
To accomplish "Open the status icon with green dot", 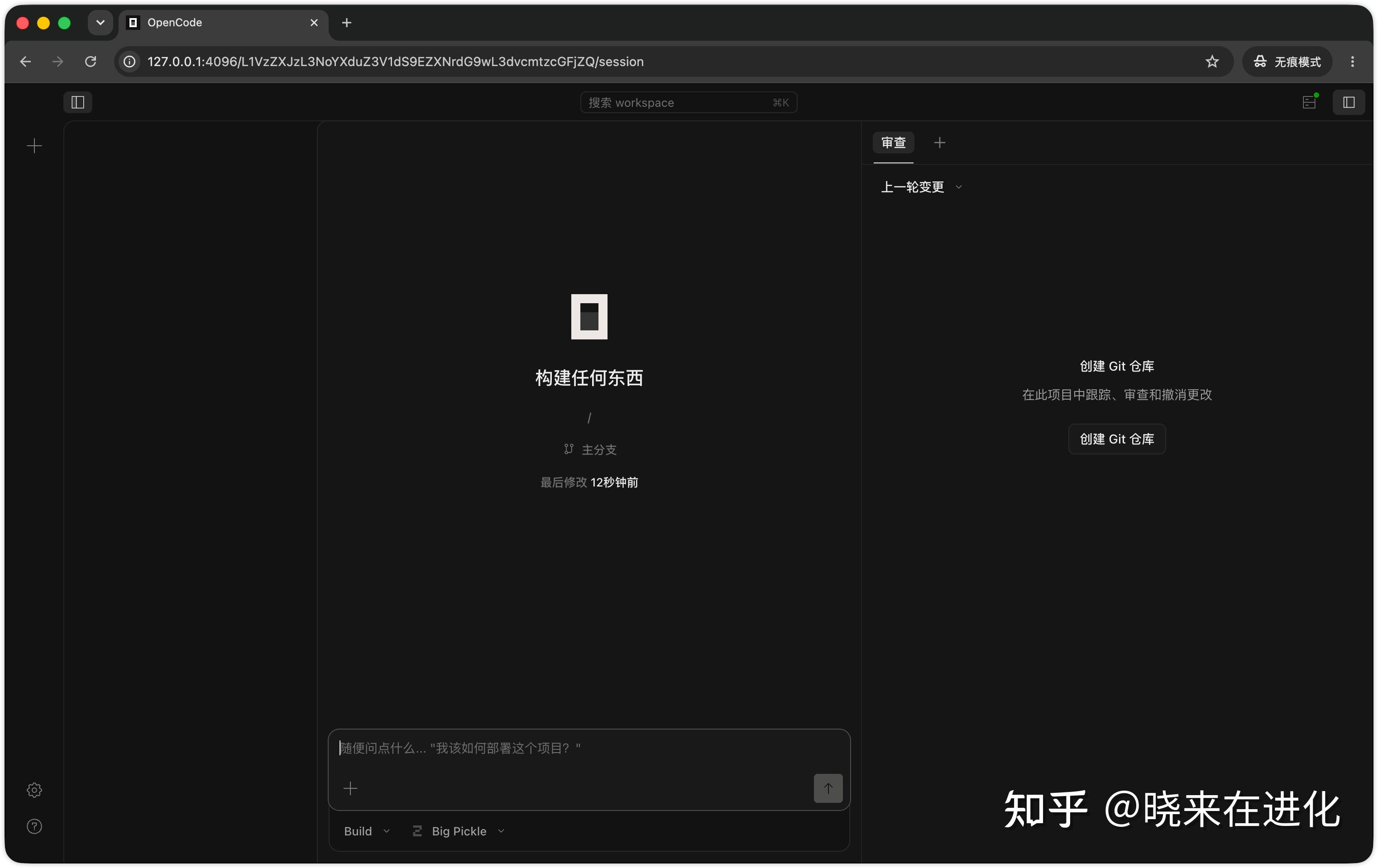I will coord(1309,102).
